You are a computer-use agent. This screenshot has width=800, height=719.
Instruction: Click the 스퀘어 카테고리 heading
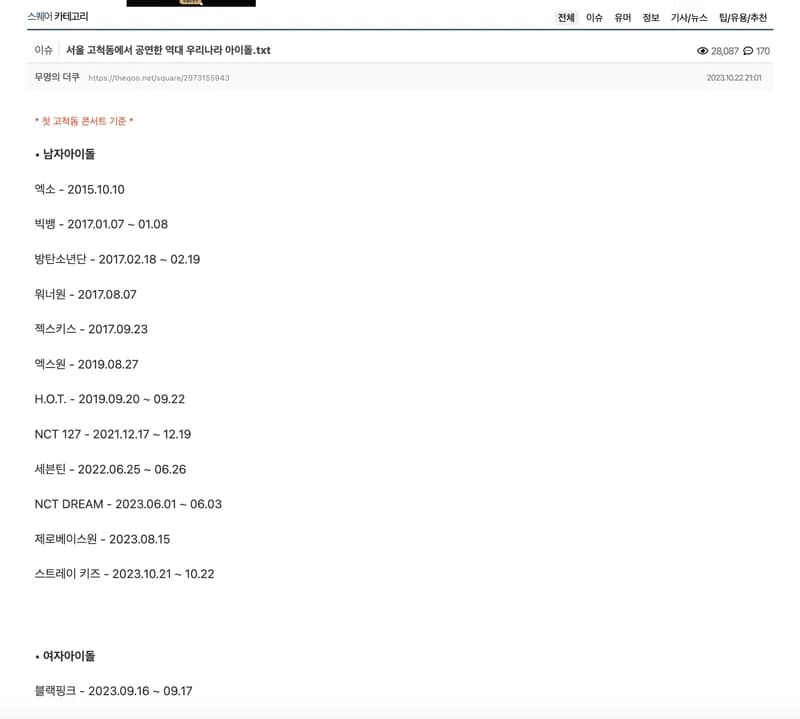(x=58, y=17)
